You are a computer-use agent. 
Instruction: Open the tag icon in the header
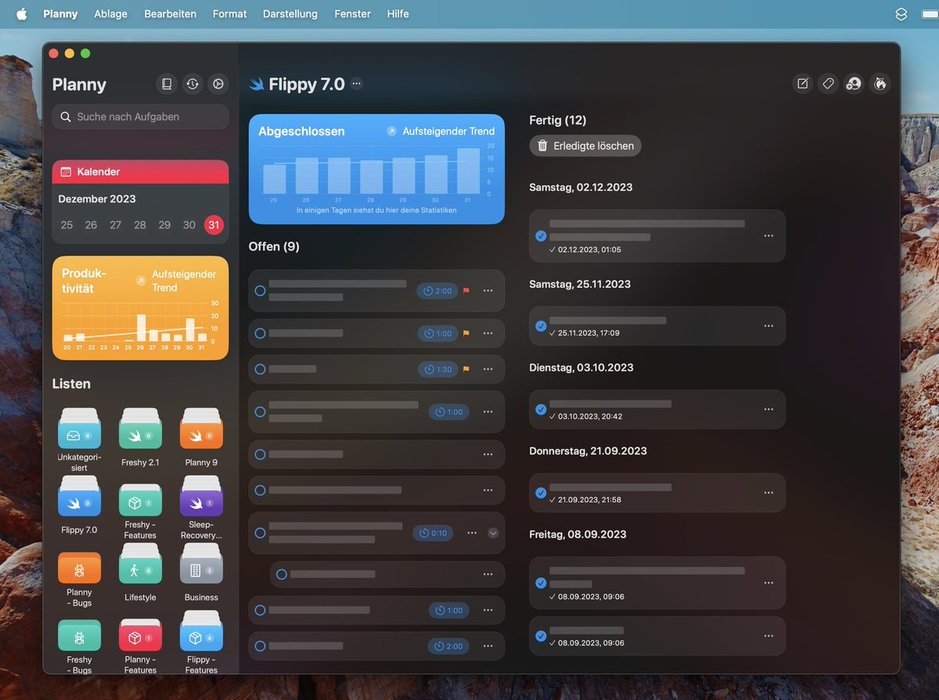[x=828, y=84]
